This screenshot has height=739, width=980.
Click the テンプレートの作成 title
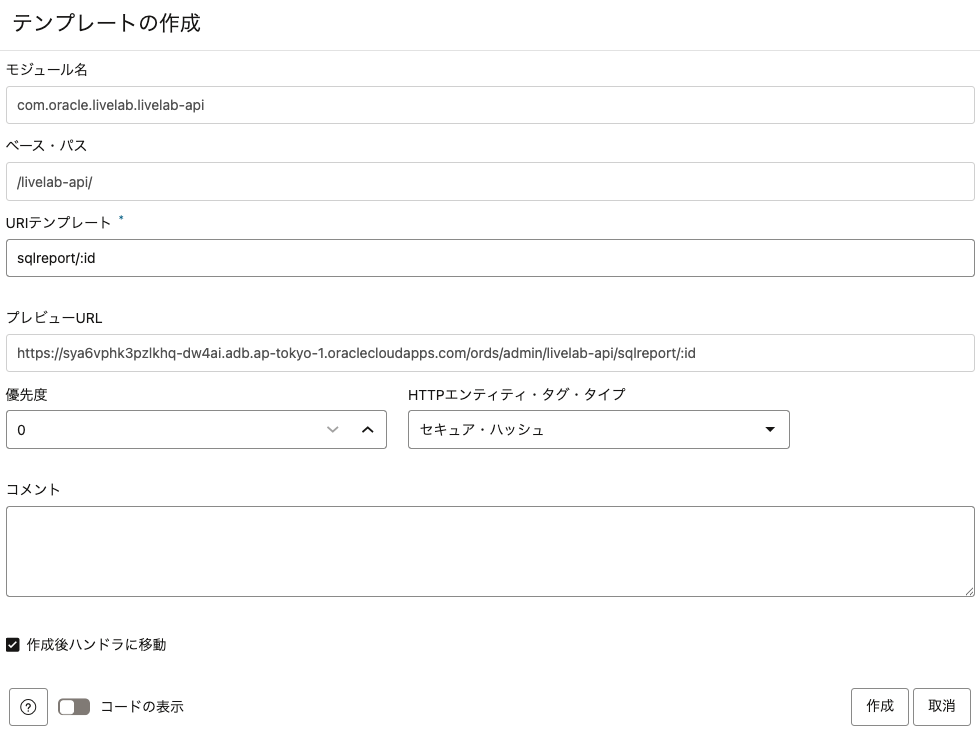[106, 23]
